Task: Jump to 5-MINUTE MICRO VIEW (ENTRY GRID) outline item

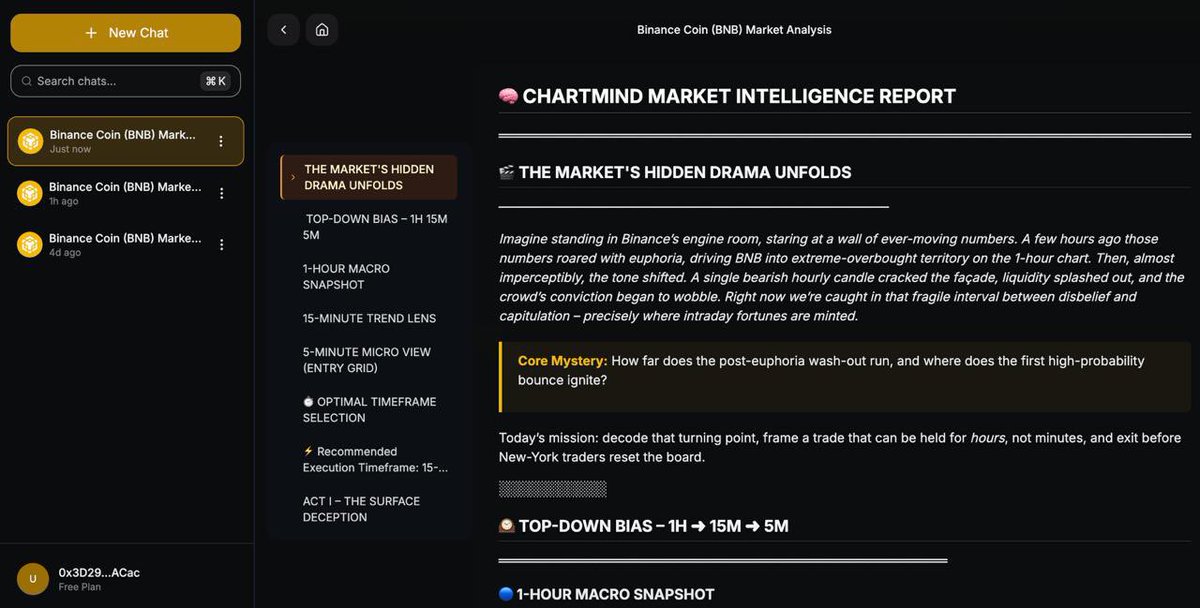Action: click(x=369, y=360)
